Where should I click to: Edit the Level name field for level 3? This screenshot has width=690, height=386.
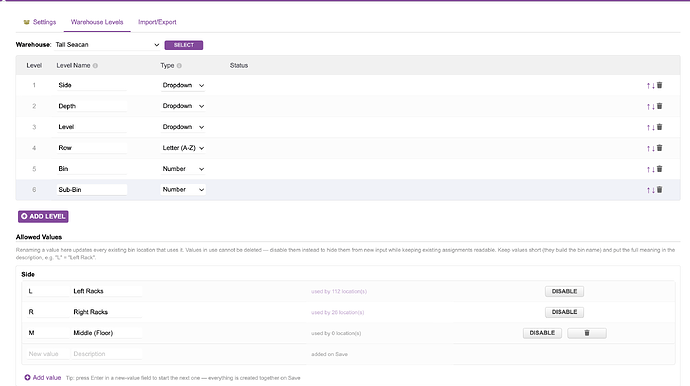(x=92, y=127)
